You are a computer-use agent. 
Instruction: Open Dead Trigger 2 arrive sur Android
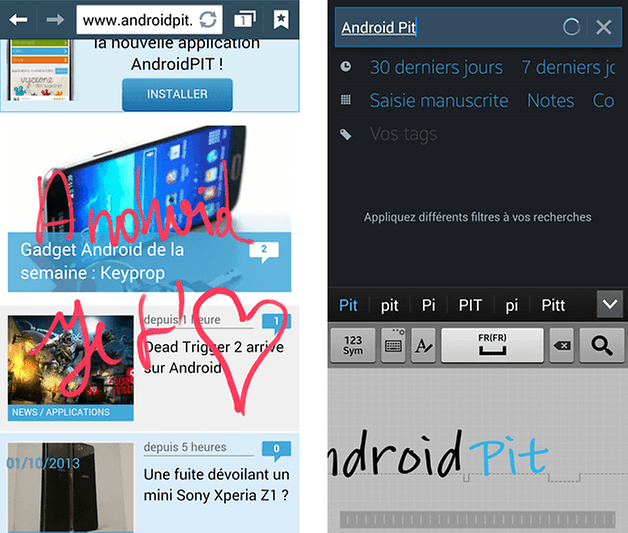point(213,357)
